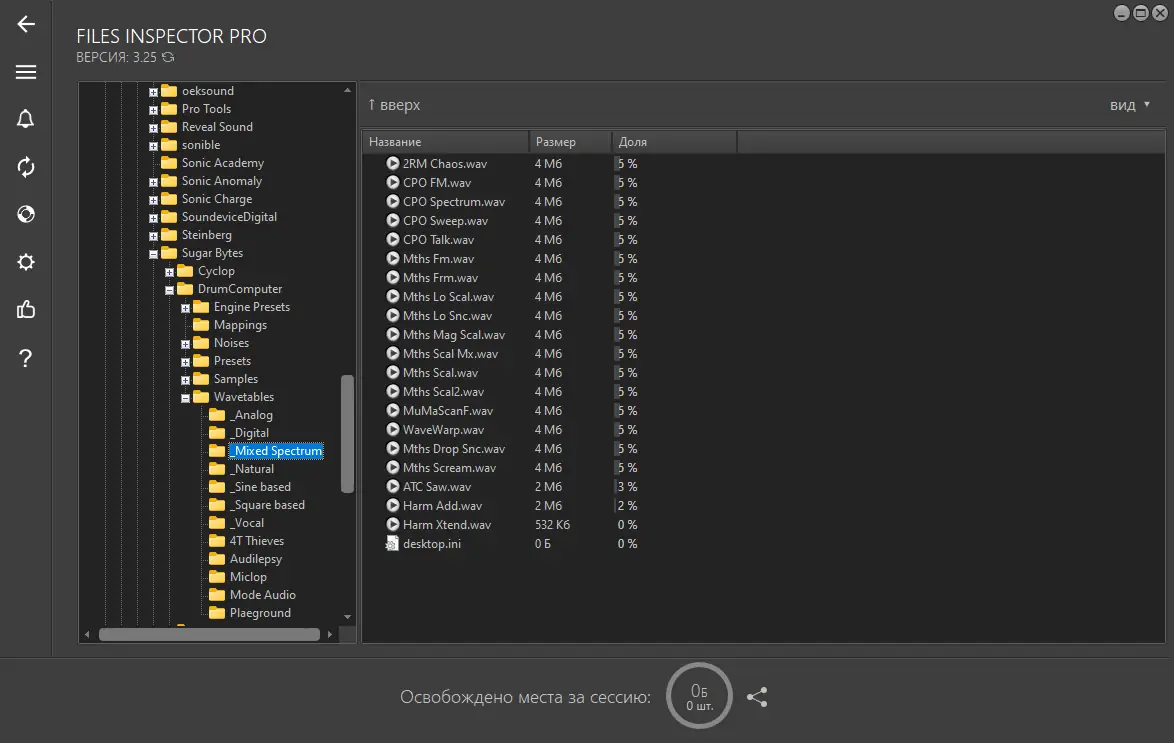Open the вид view dropdown

point(1130,106)
